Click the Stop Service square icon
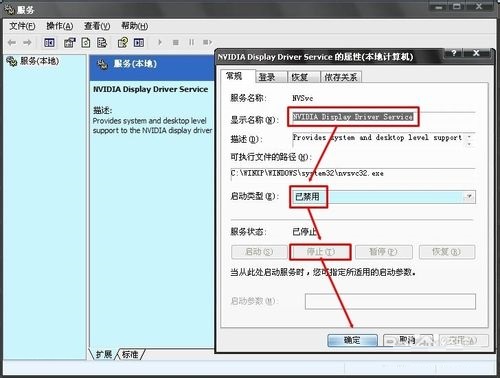Screen dimensions: 500x378 pyautogui.click(x=176, y=42)
